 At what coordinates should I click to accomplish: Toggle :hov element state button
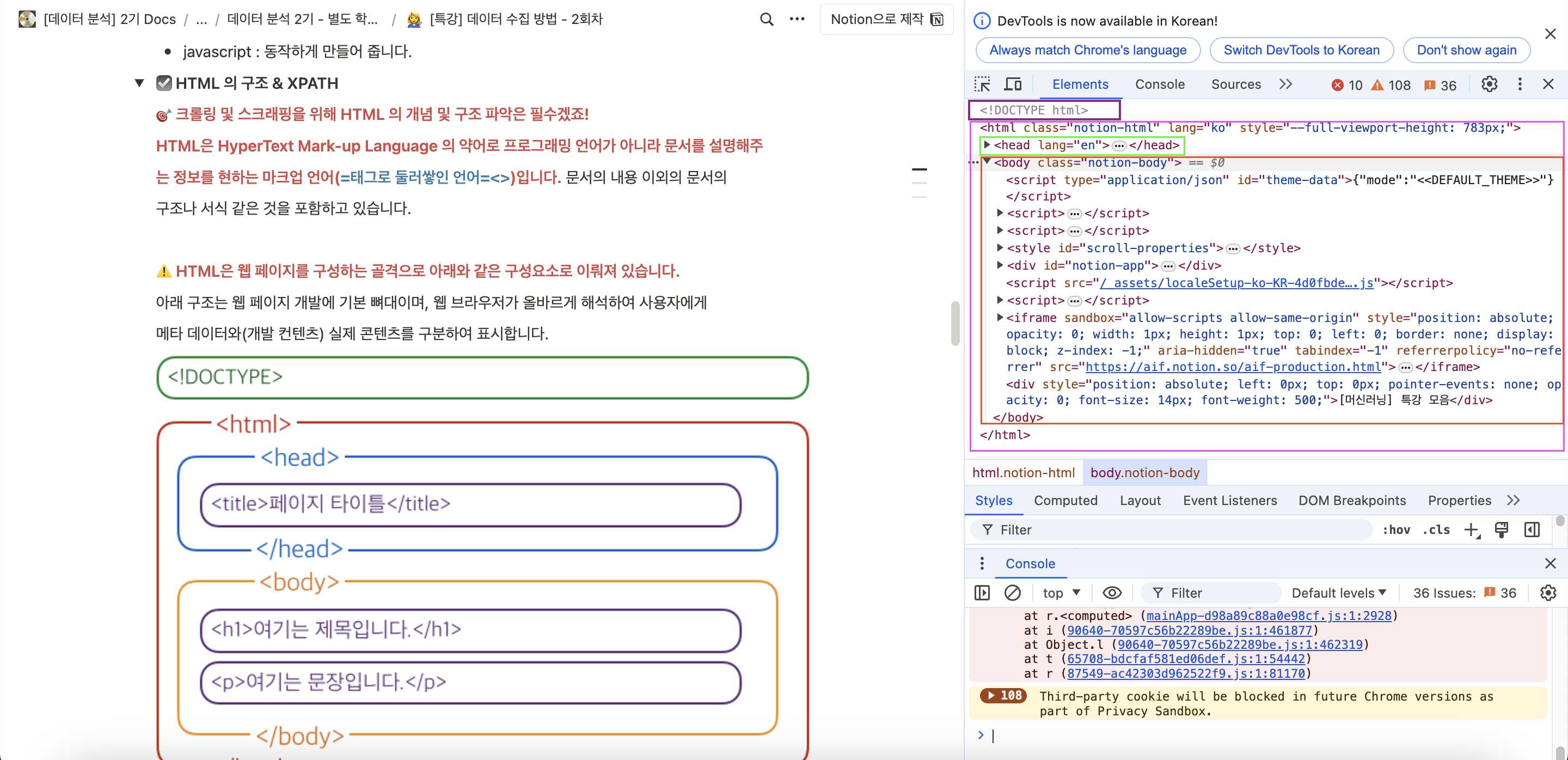tap(1396, 530)
